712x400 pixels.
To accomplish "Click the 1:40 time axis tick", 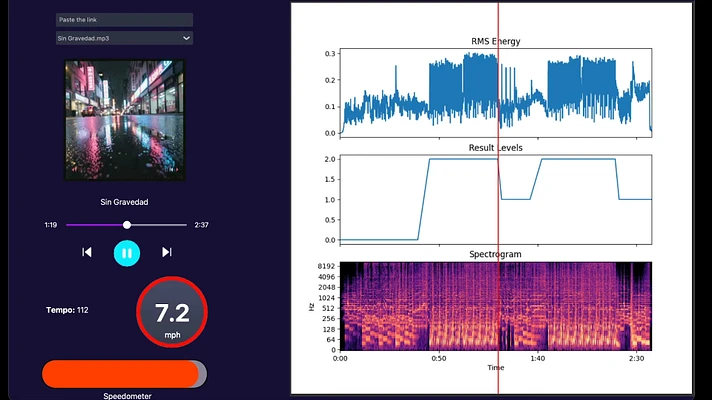I will click(x=538, y=358).
